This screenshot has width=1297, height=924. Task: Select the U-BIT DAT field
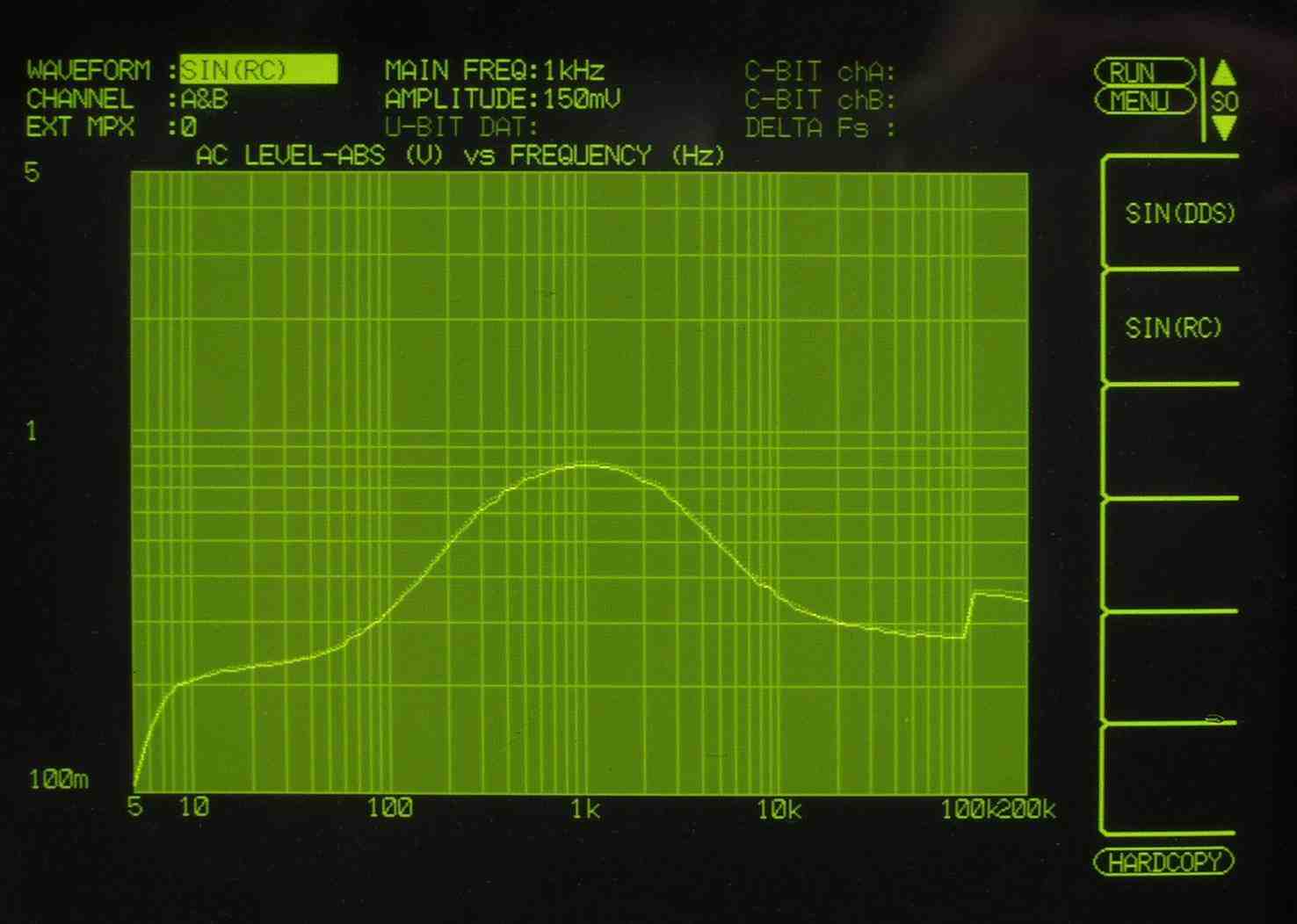click(x=461, y=128)
